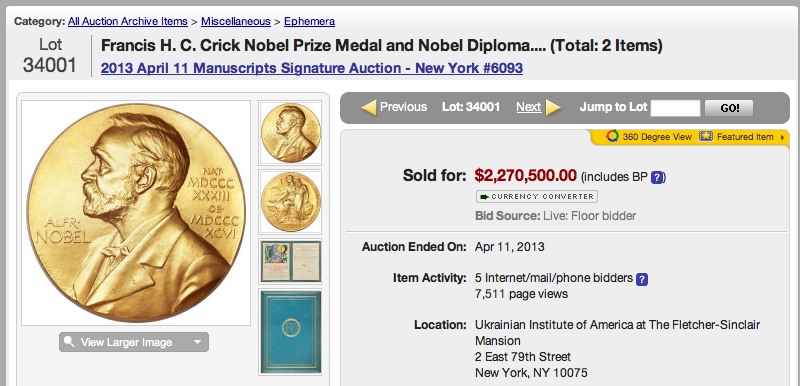Expand the View Larger Image dropdown arrow
The width and height of the screenshot is (800, 386).
coord(197,342)
